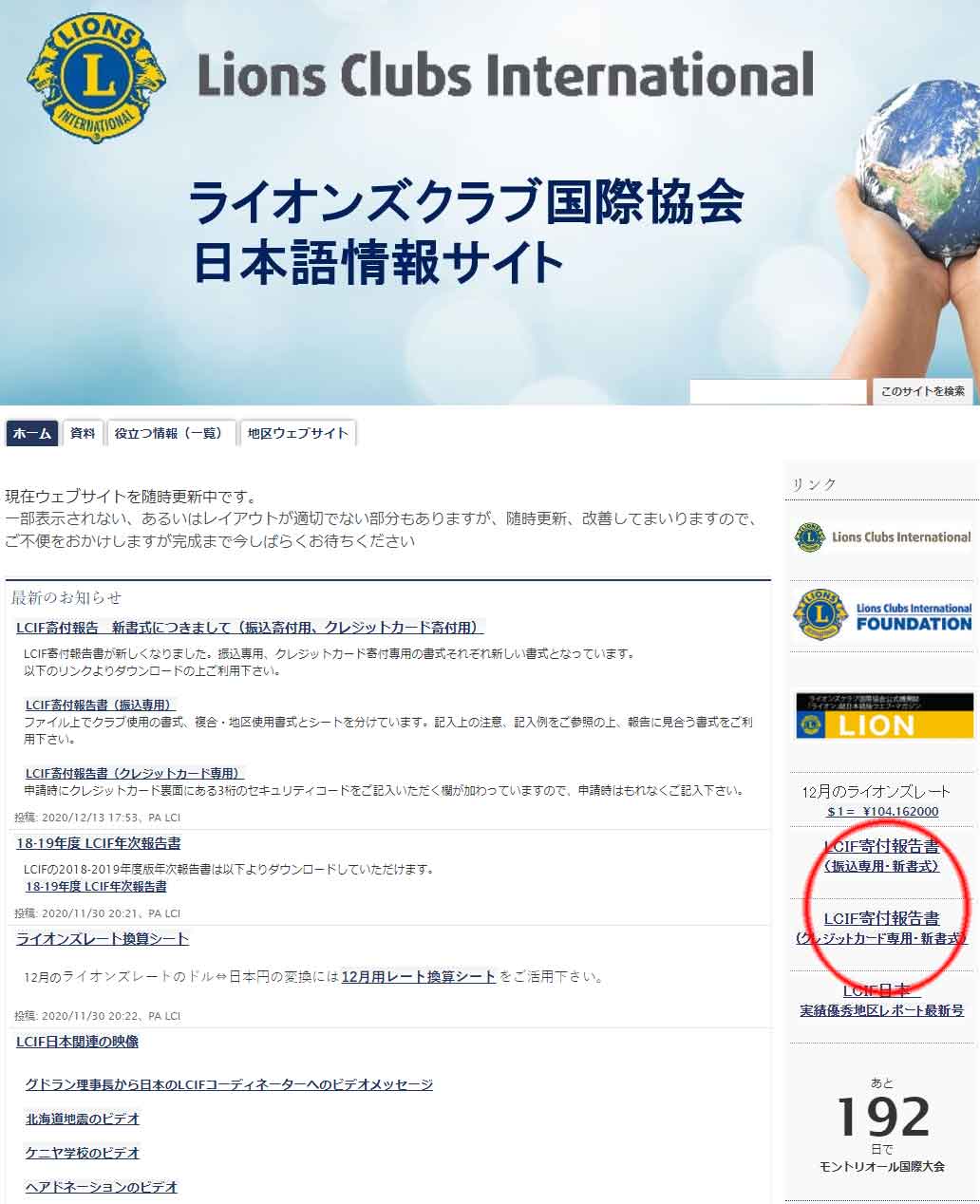The height and width of the screenshot is (1204, 980).
Task: Watch the 北海道地震のビデオ video link
Action: pos(82,1119)
